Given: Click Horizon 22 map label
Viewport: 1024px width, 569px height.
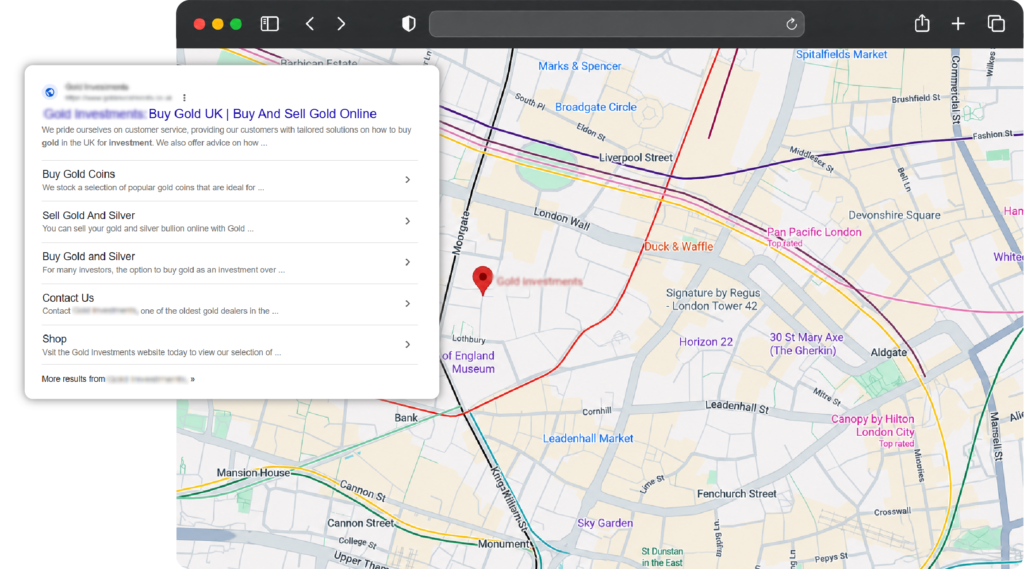Looking at the screenshot, I should click(x=705, y=342).
